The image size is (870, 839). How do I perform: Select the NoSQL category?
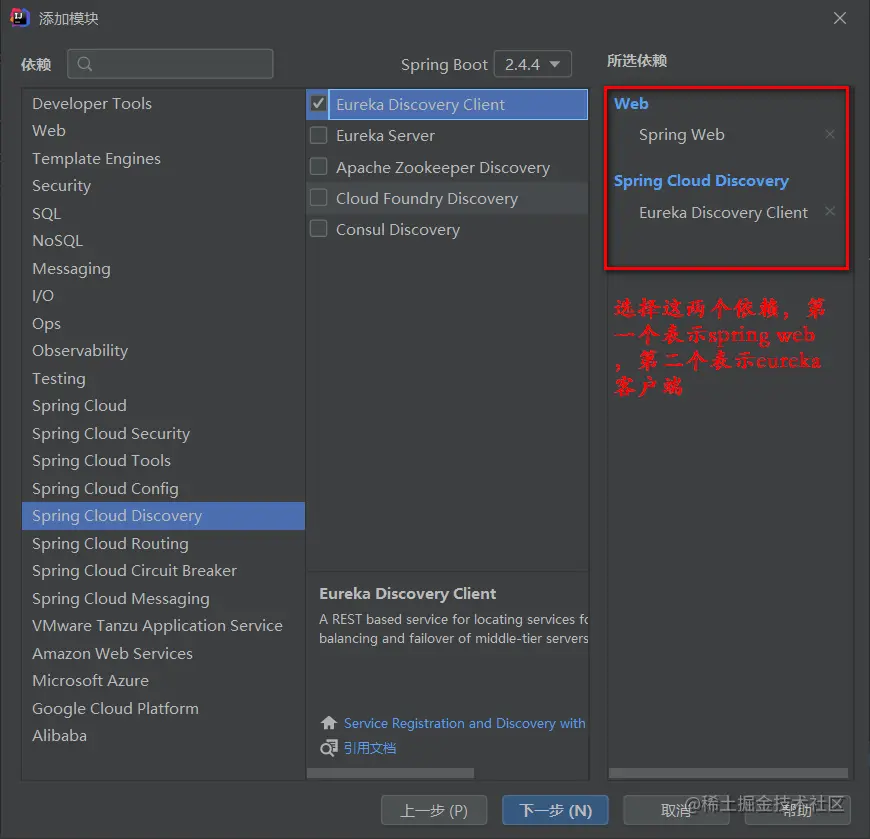163,240
